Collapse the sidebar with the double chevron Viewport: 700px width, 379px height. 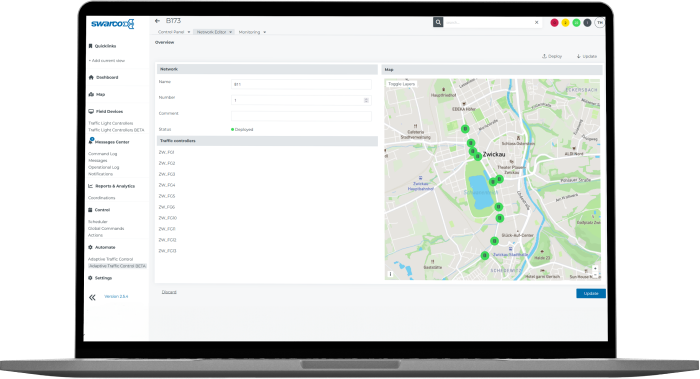[92, 297]
